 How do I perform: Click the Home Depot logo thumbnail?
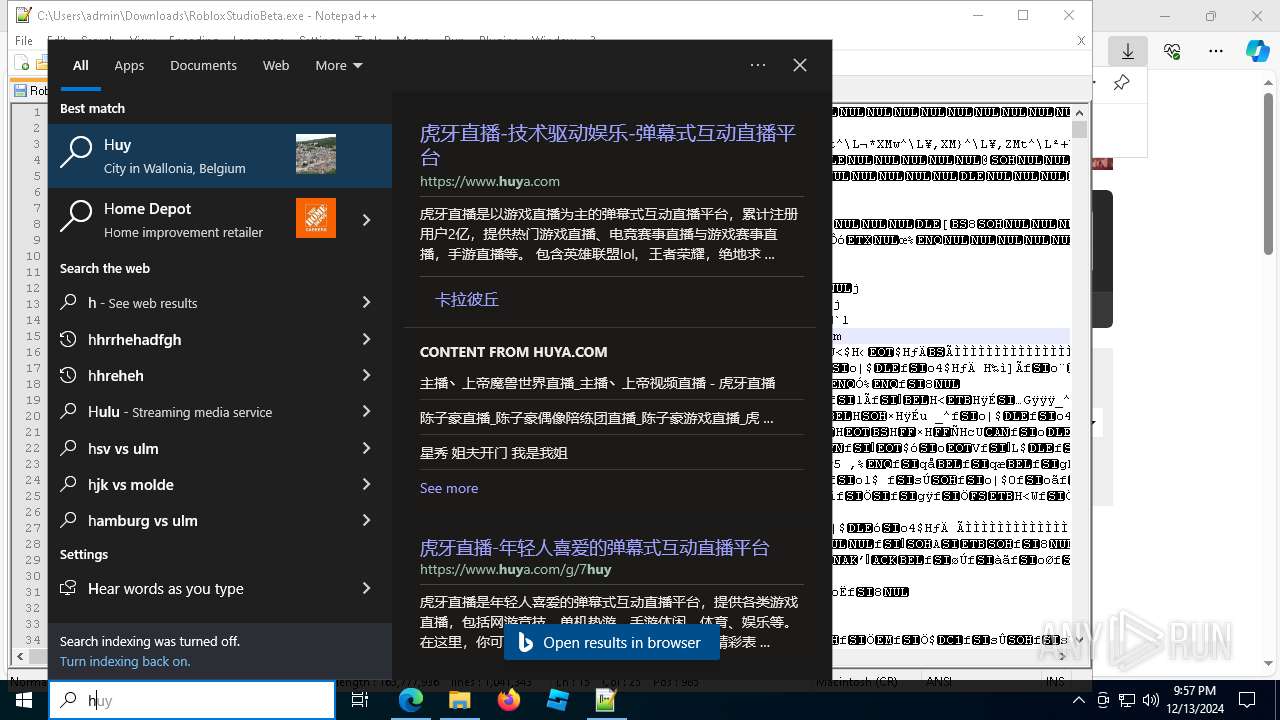pos(316,218)
